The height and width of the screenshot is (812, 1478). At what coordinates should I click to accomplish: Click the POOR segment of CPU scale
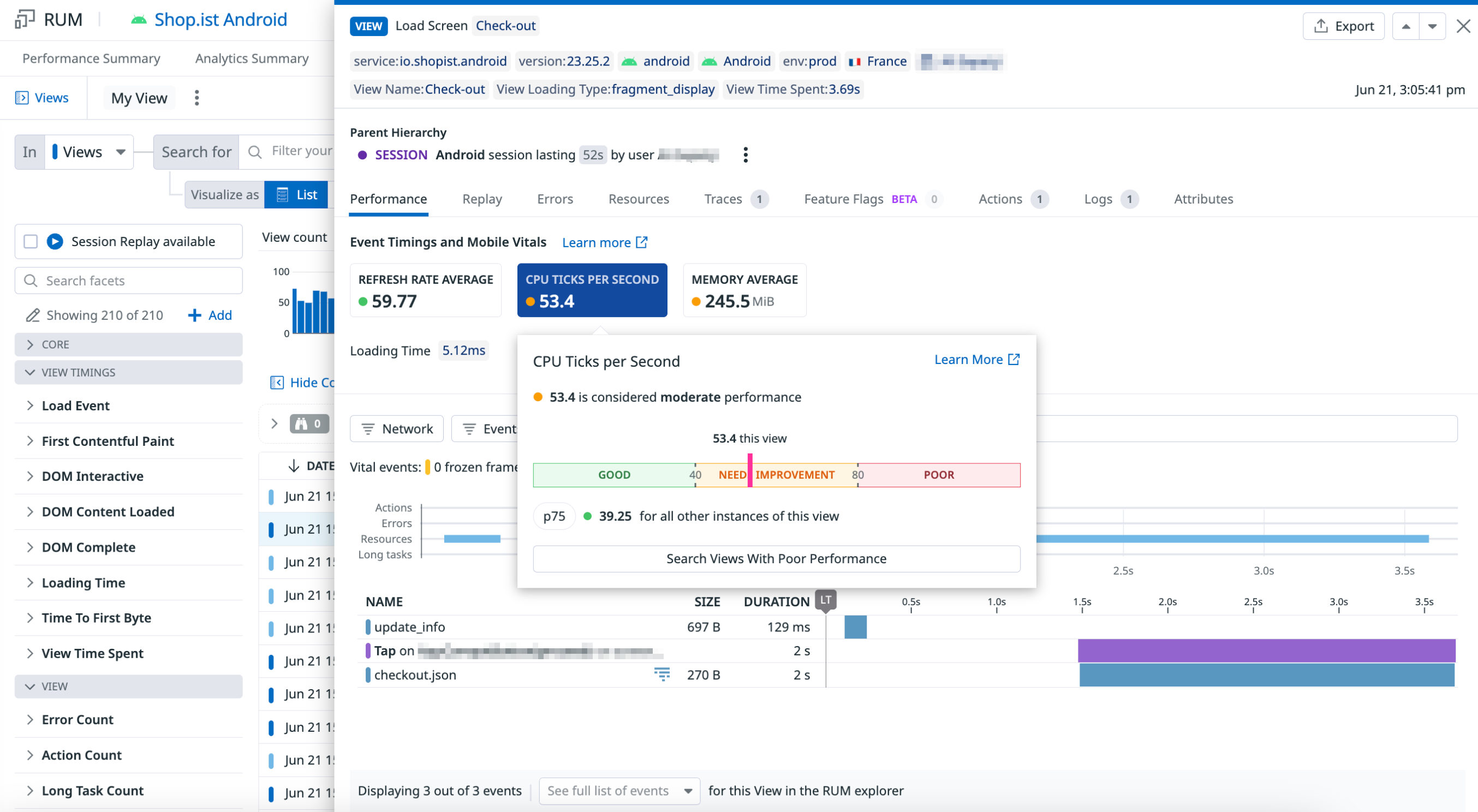click(x=939, y=475)
